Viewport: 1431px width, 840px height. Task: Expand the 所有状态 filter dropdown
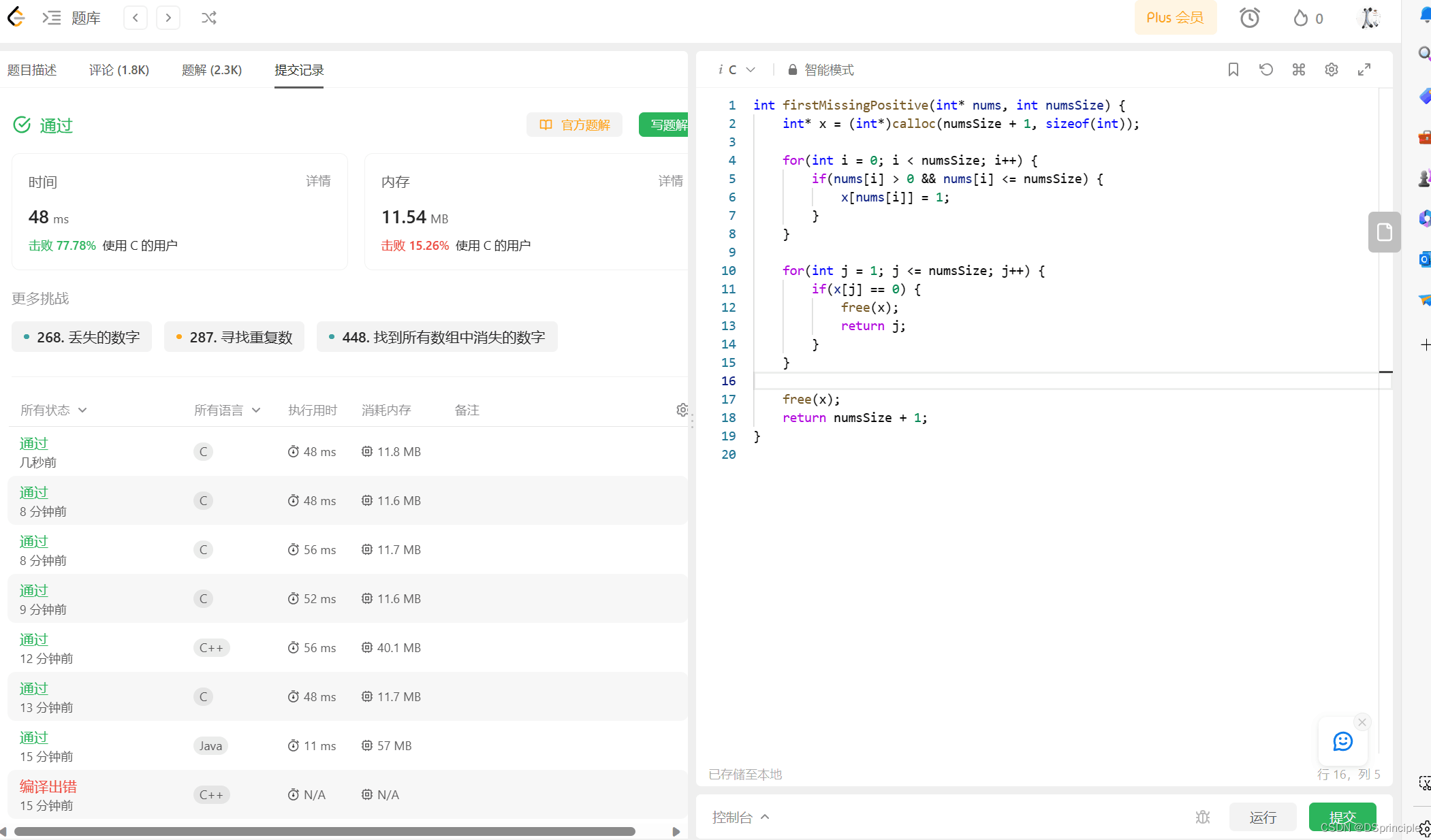(54, 410)
